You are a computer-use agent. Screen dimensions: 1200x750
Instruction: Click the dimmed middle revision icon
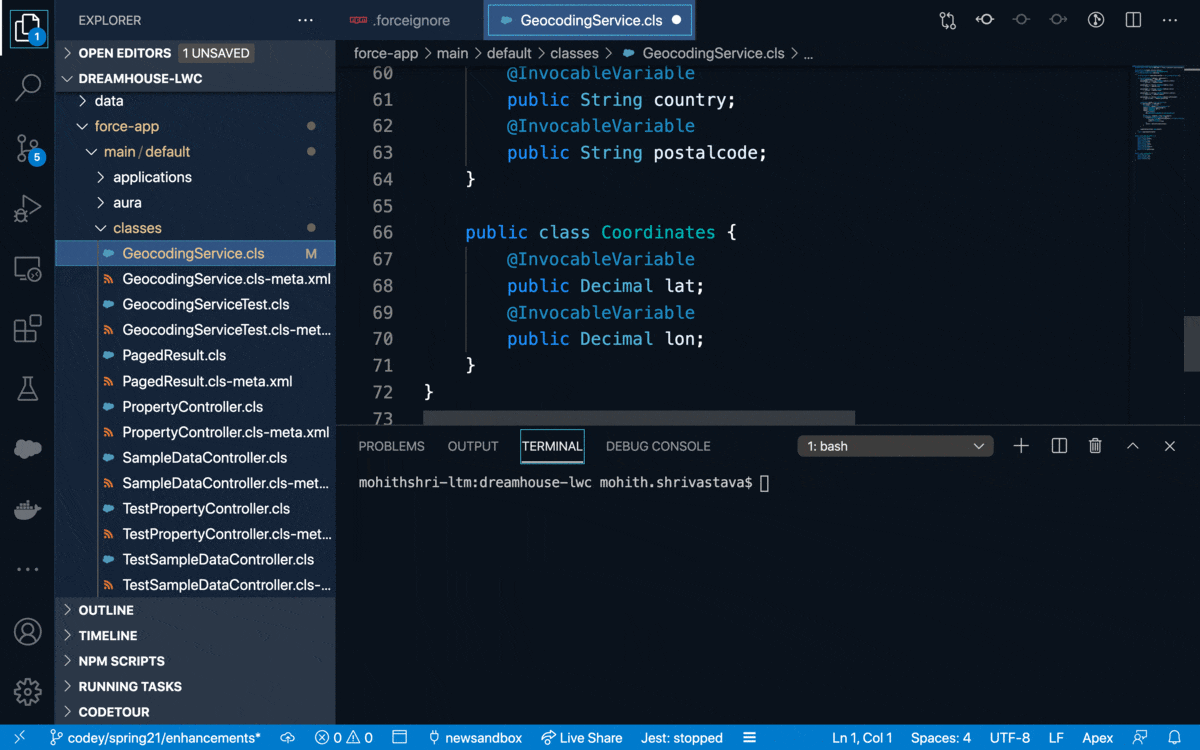pos(1022,20)
